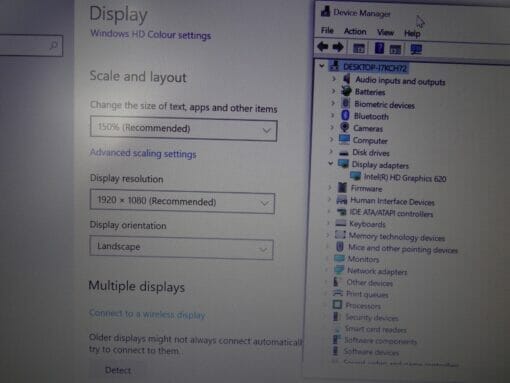Select the Firmware label
Screen dimensions: 510x383
point(366,189)
